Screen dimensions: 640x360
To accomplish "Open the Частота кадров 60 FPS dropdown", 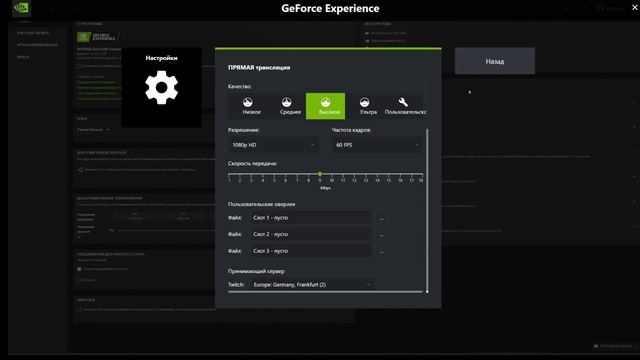I will pyautogui.click(x=377, y=145).
